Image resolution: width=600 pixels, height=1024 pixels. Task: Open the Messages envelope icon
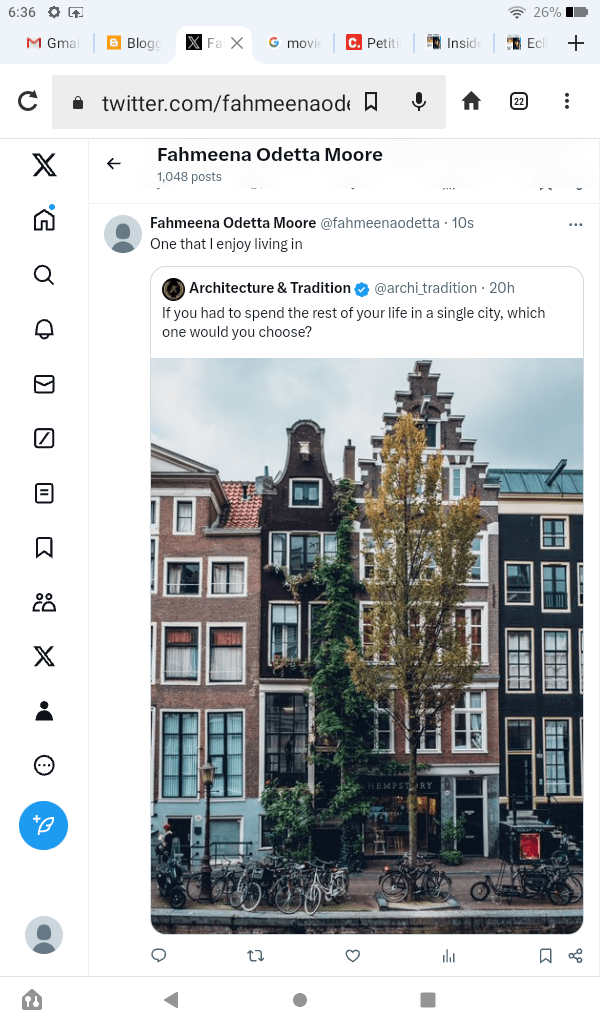pos(44,384)
